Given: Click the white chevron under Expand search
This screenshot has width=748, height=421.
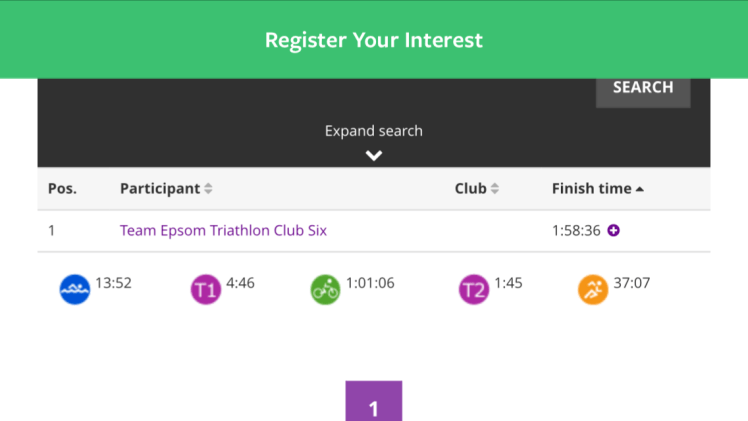Looking at the screenshot, I should click(374, 155).
